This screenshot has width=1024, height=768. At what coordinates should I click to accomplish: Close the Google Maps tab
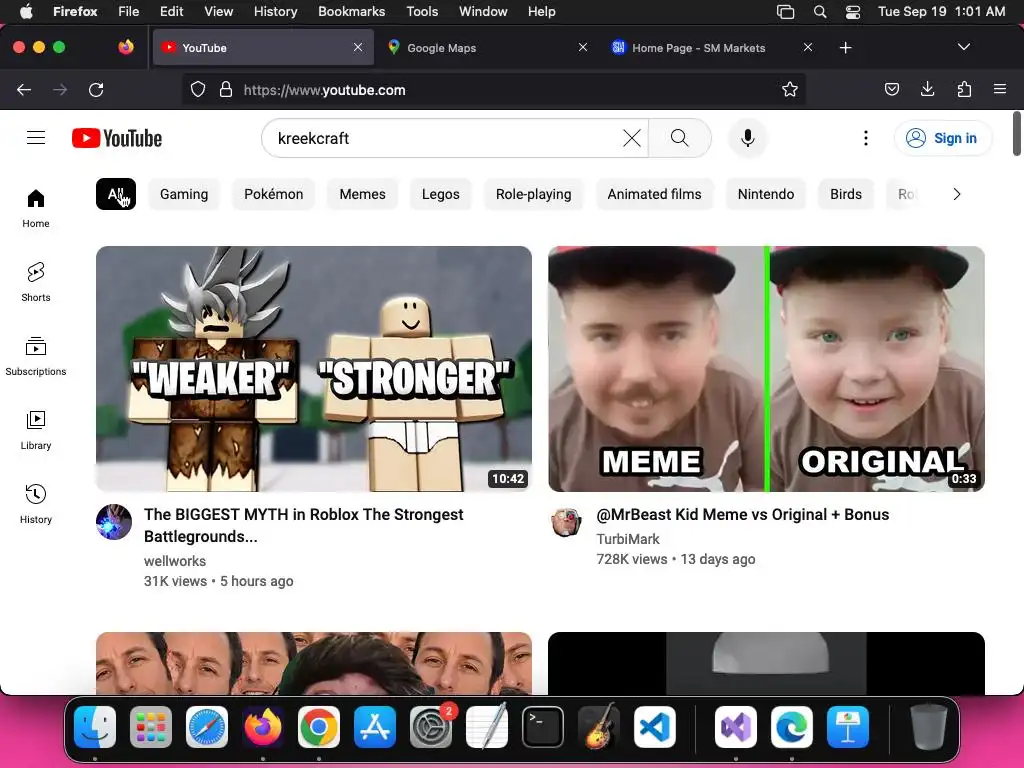583,47
